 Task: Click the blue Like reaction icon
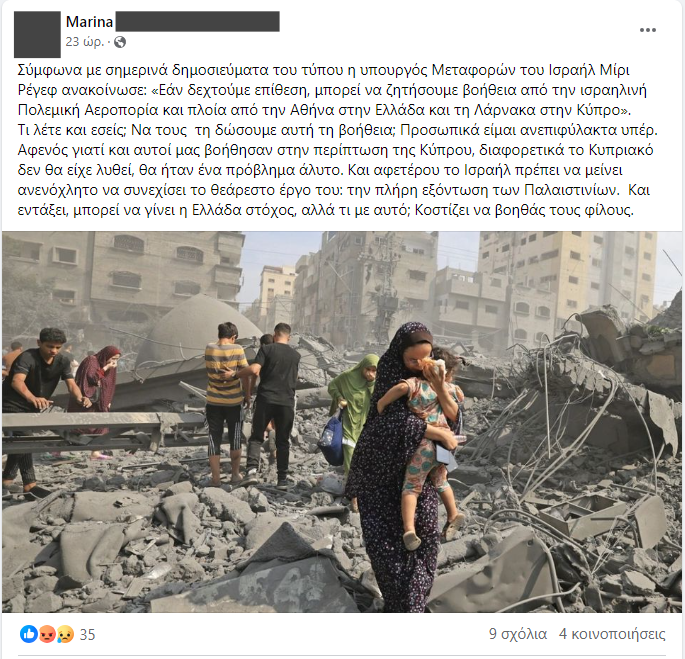pyautogui.click(x=29, y=634)
